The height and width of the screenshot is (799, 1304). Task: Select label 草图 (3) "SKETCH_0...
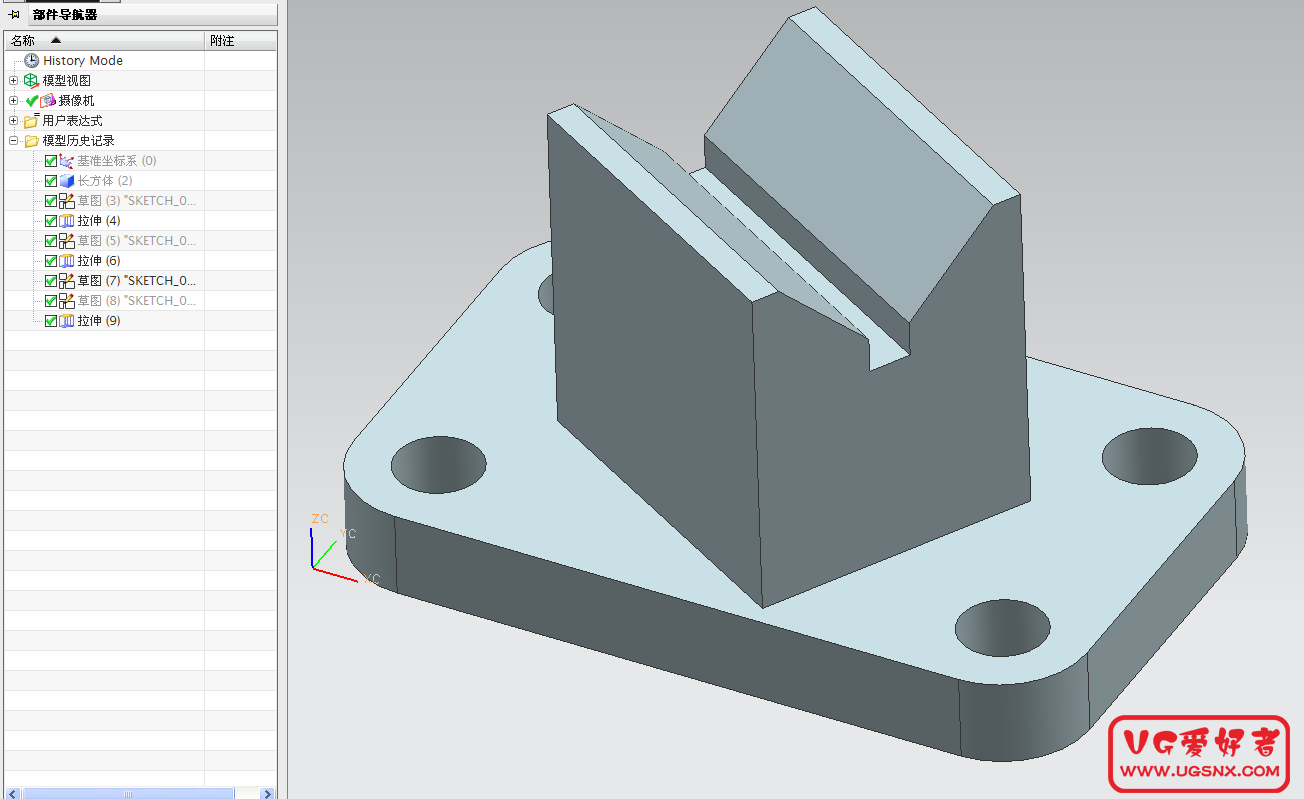137,201
